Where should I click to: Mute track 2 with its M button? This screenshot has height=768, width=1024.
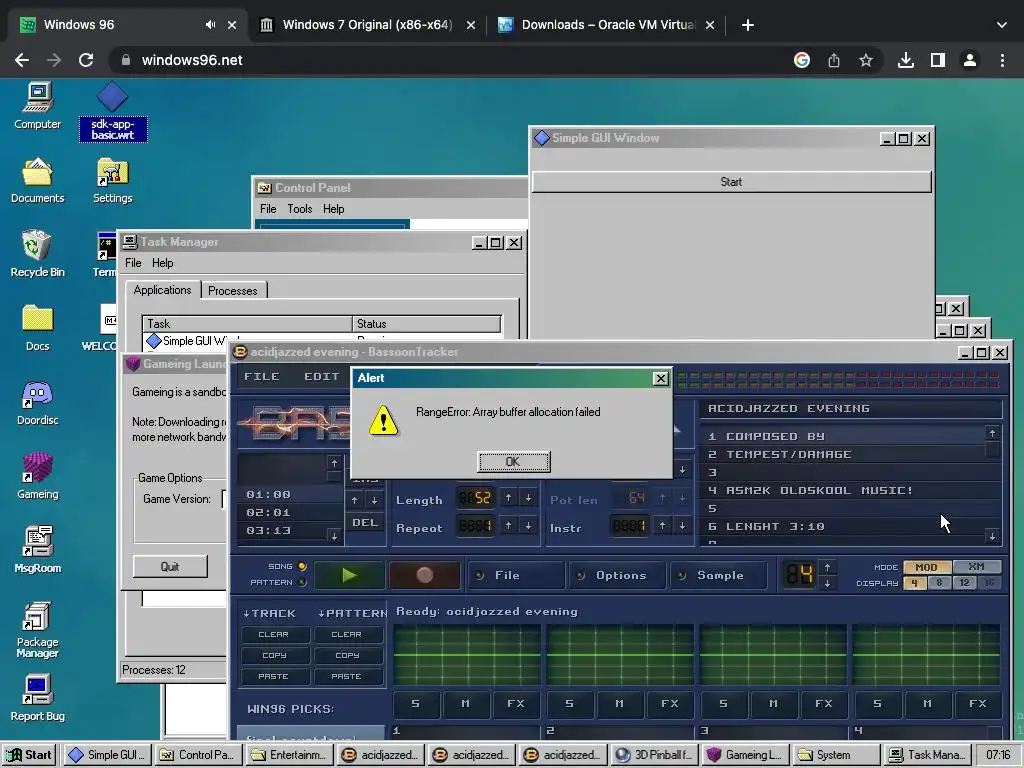[619, 703]
